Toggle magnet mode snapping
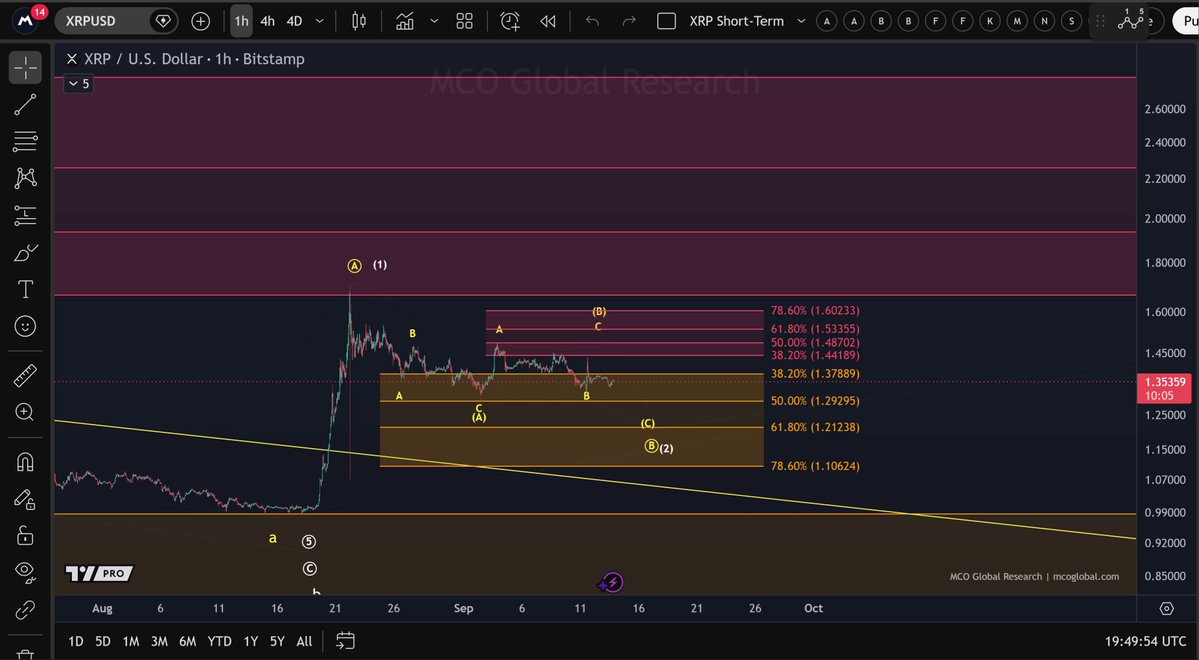This screenshot has width=1199, height=660. coord(24,462)
